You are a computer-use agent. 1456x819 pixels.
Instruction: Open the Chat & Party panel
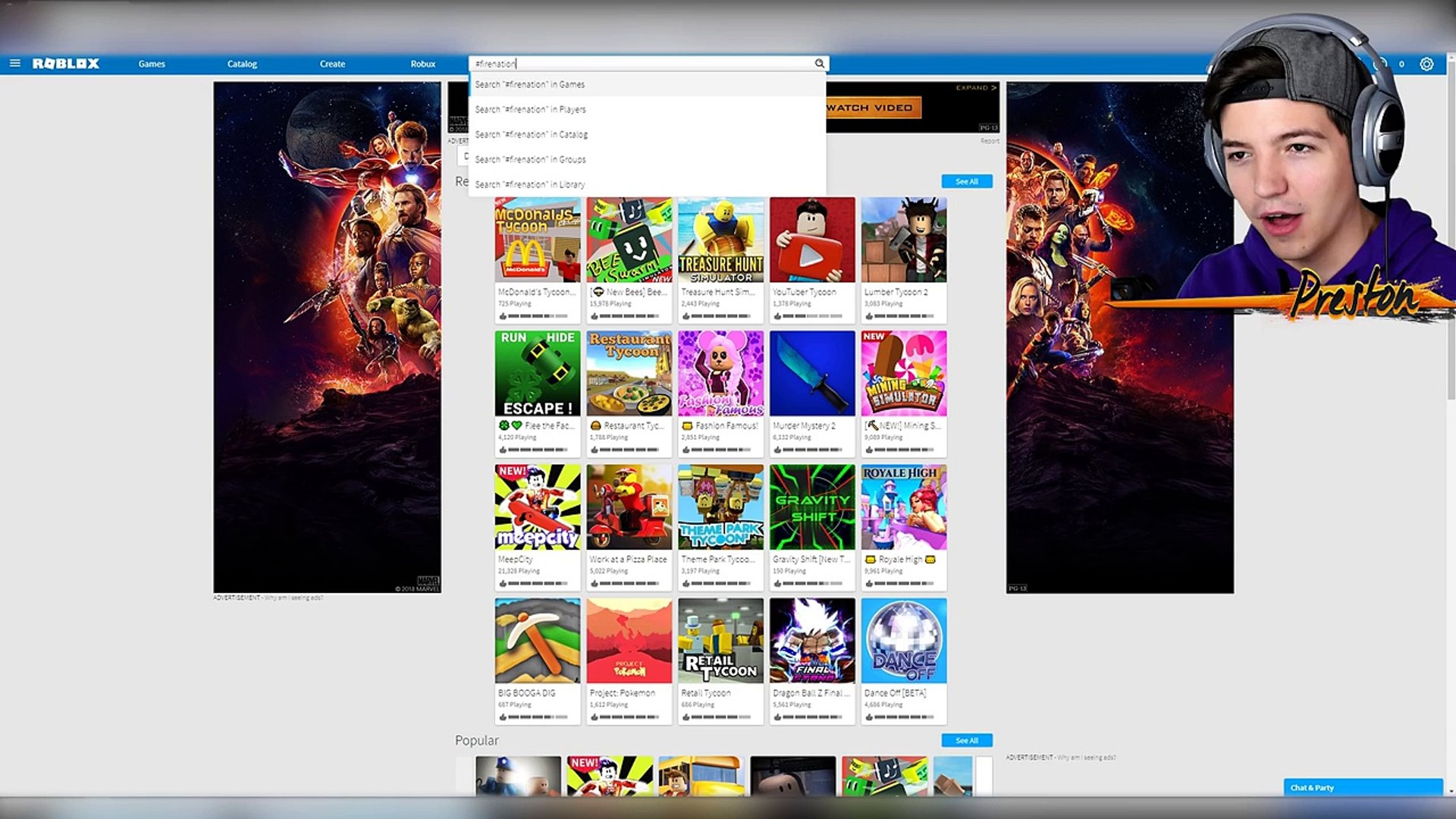[1363, 787]
